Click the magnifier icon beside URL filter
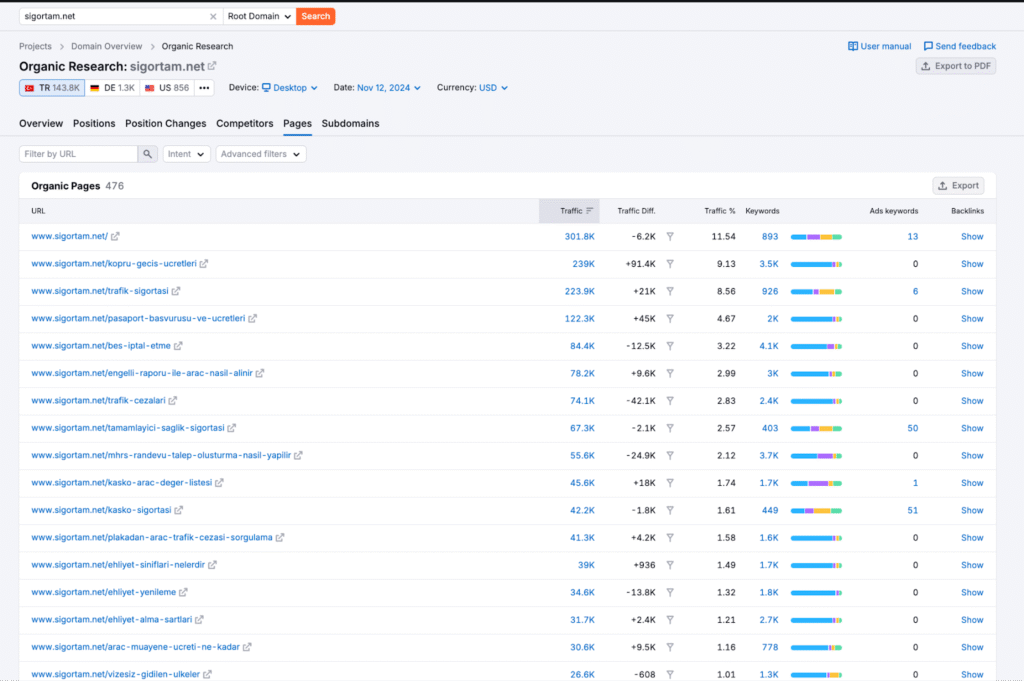 (x=148, y=154)
